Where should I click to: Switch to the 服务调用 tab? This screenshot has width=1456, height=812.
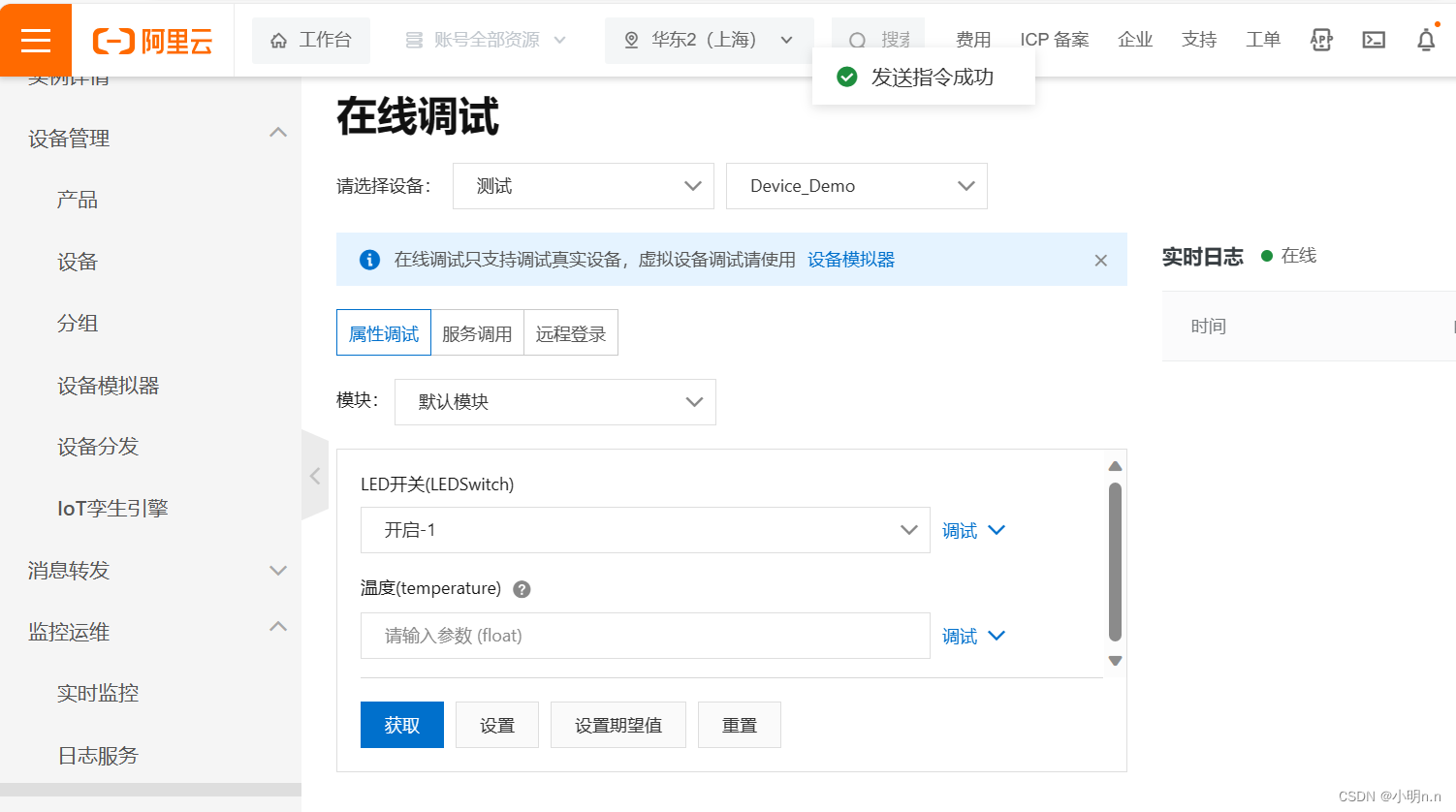(x=477, y=333)
